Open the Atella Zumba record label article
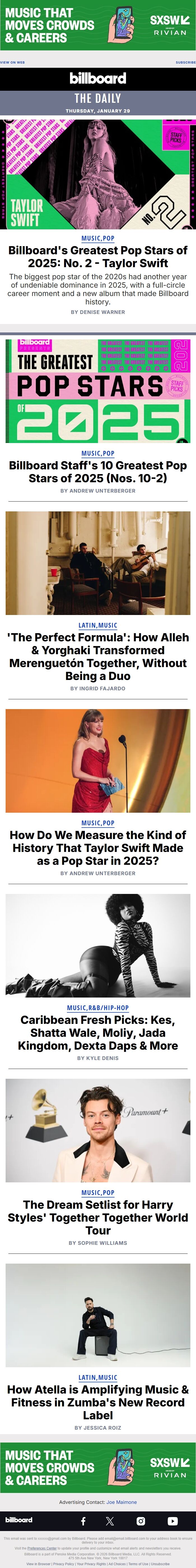Image resolution: width=196 pixels, height=1568 pixels. (x=97, y=1402)
